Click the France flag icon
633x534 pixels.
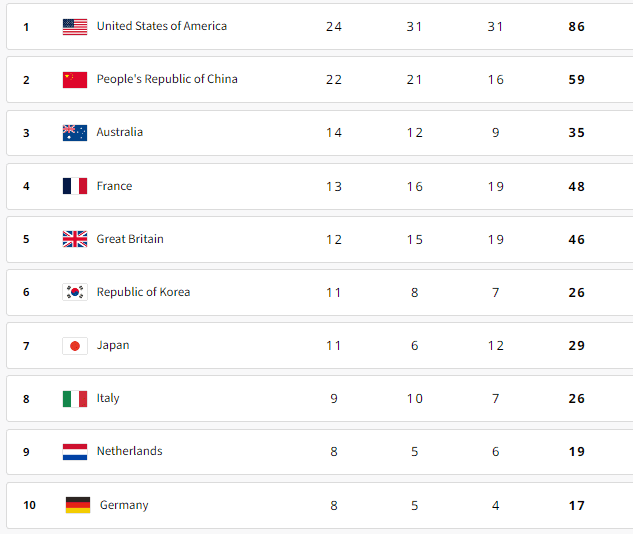[x=75, y=186]
